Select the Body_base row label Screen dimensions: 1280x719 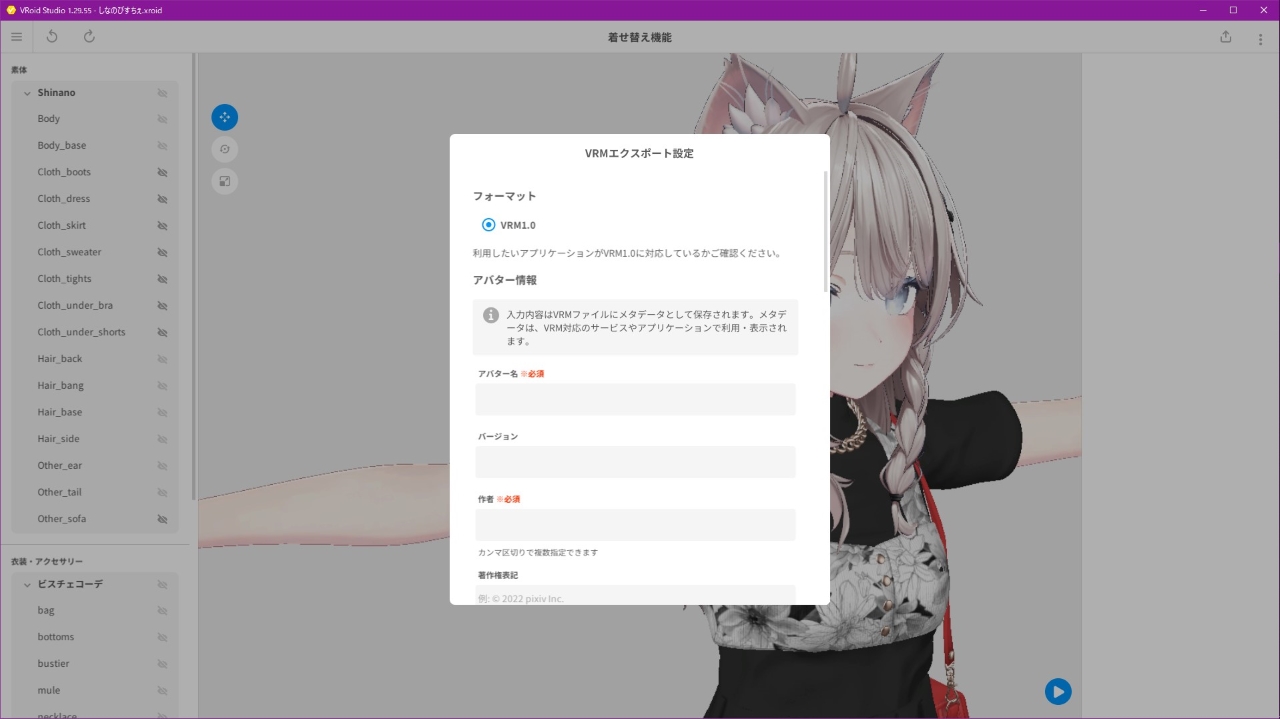pyautogui.click(x=62, y=146)
